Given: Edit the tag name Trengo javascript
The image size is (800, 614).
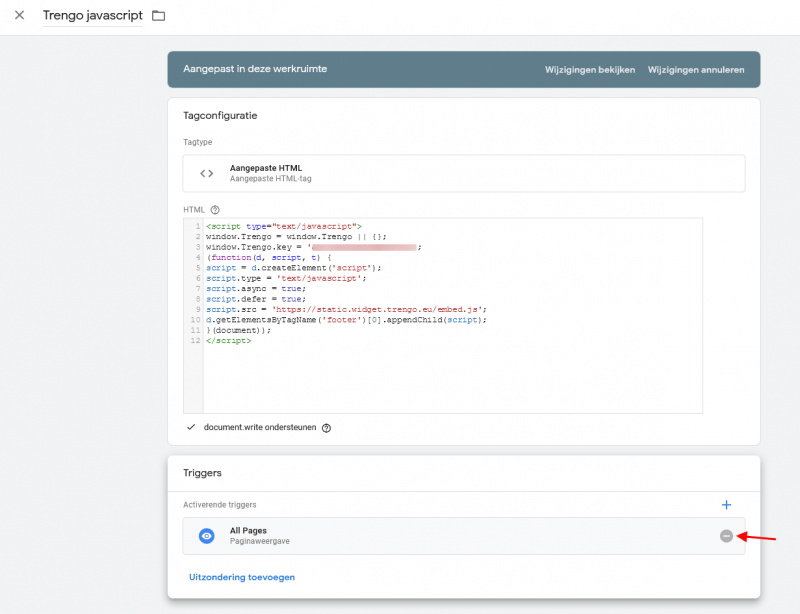Looking at the screenshot, I should point(92,15).
